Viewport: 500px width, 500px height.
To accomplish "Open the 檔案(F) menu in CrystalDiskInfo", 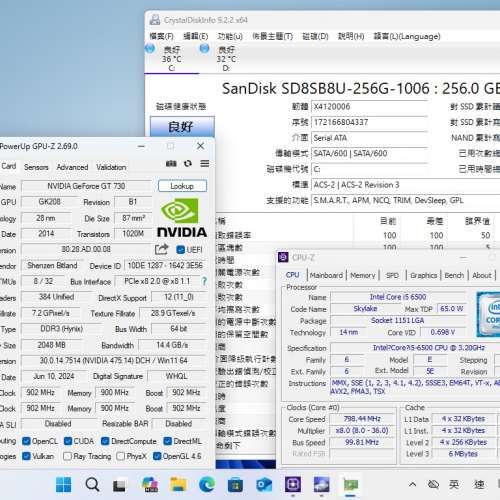I will point(161,36).
